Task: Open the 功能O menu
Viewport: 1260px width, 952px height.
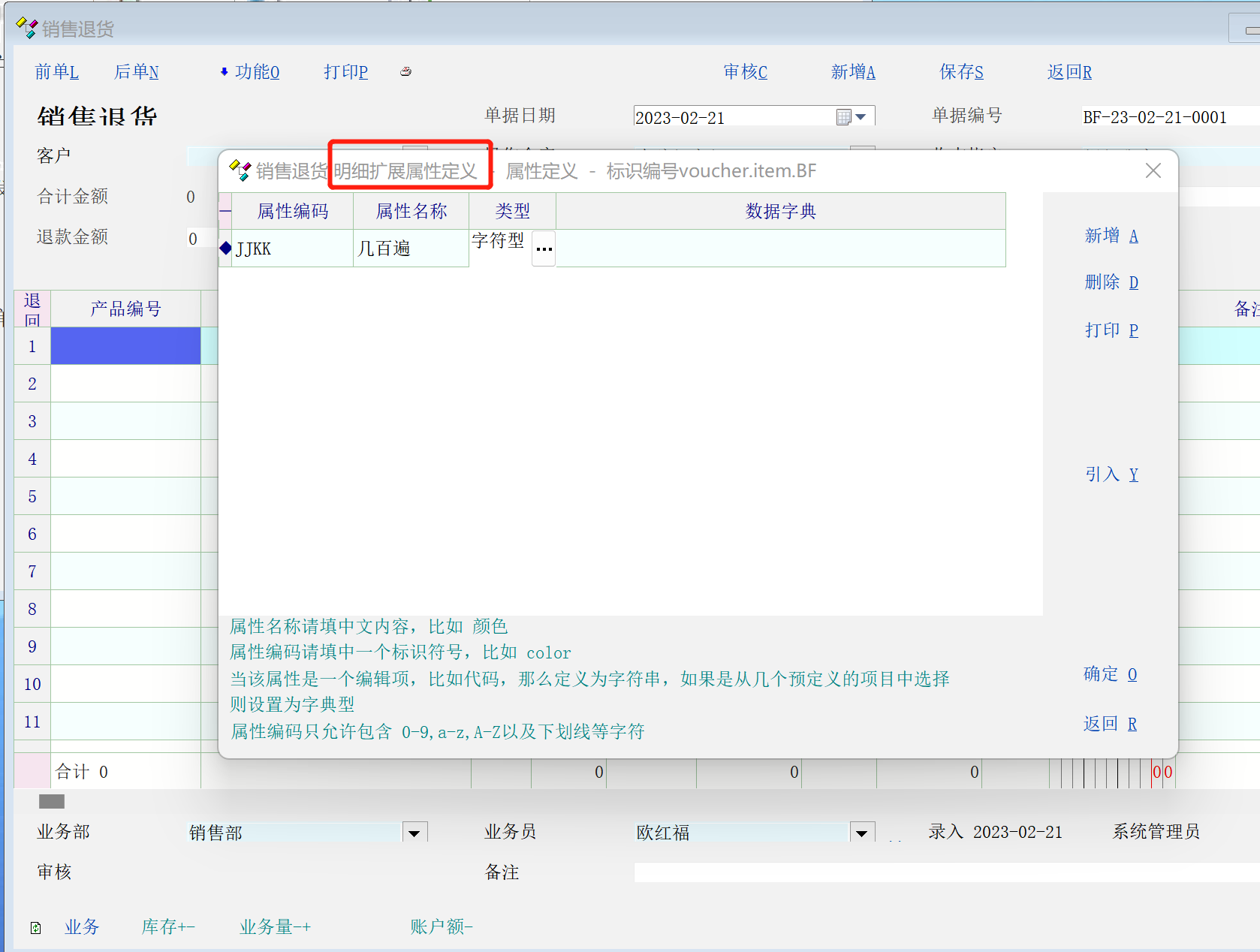Action: click(250, 72)
